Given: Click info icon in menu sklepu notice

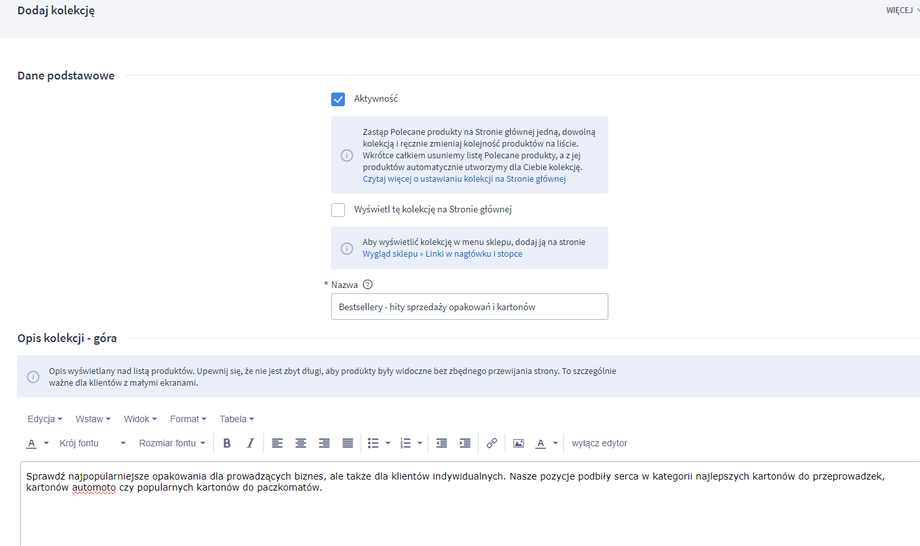Looking at the screenshot, I should click(x=347, y=248).
